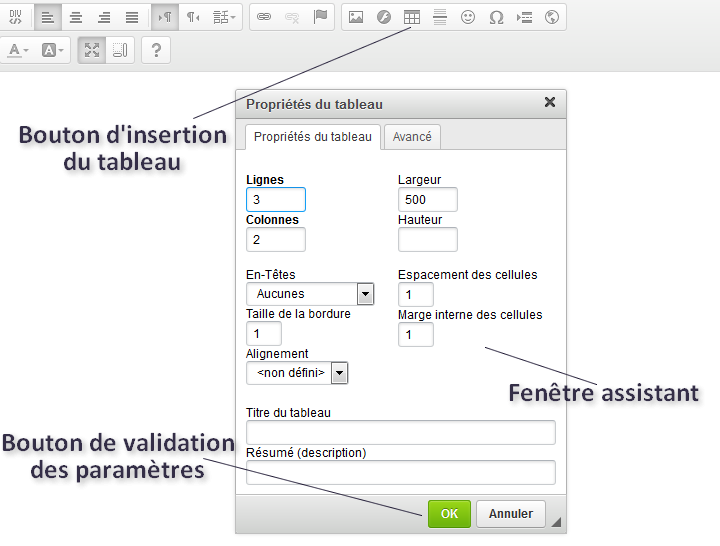The height and width of the screenshot is (546, 720).
Task: Click the anchor flag icon
Action: [320, 17]
